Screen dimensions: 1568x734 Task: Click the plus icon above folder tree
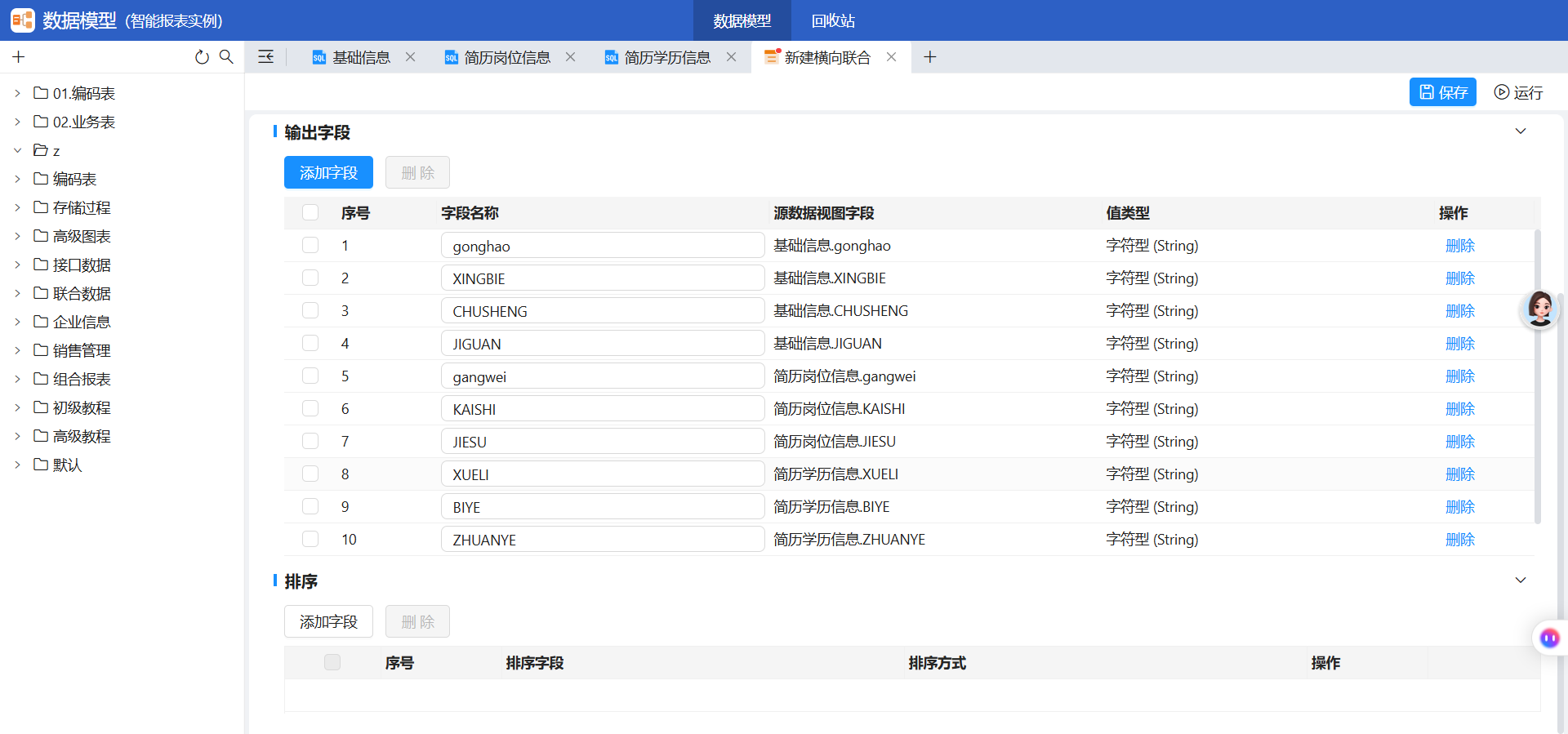point(19,57)
